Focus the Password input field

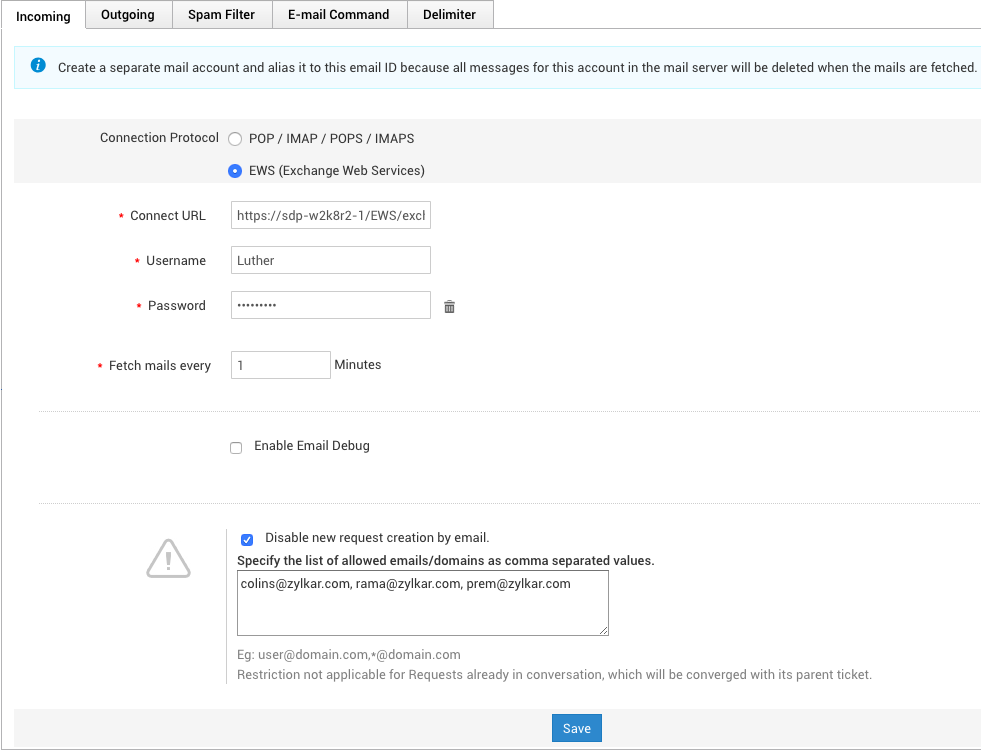pyautogui.click(x=330, y=305)
